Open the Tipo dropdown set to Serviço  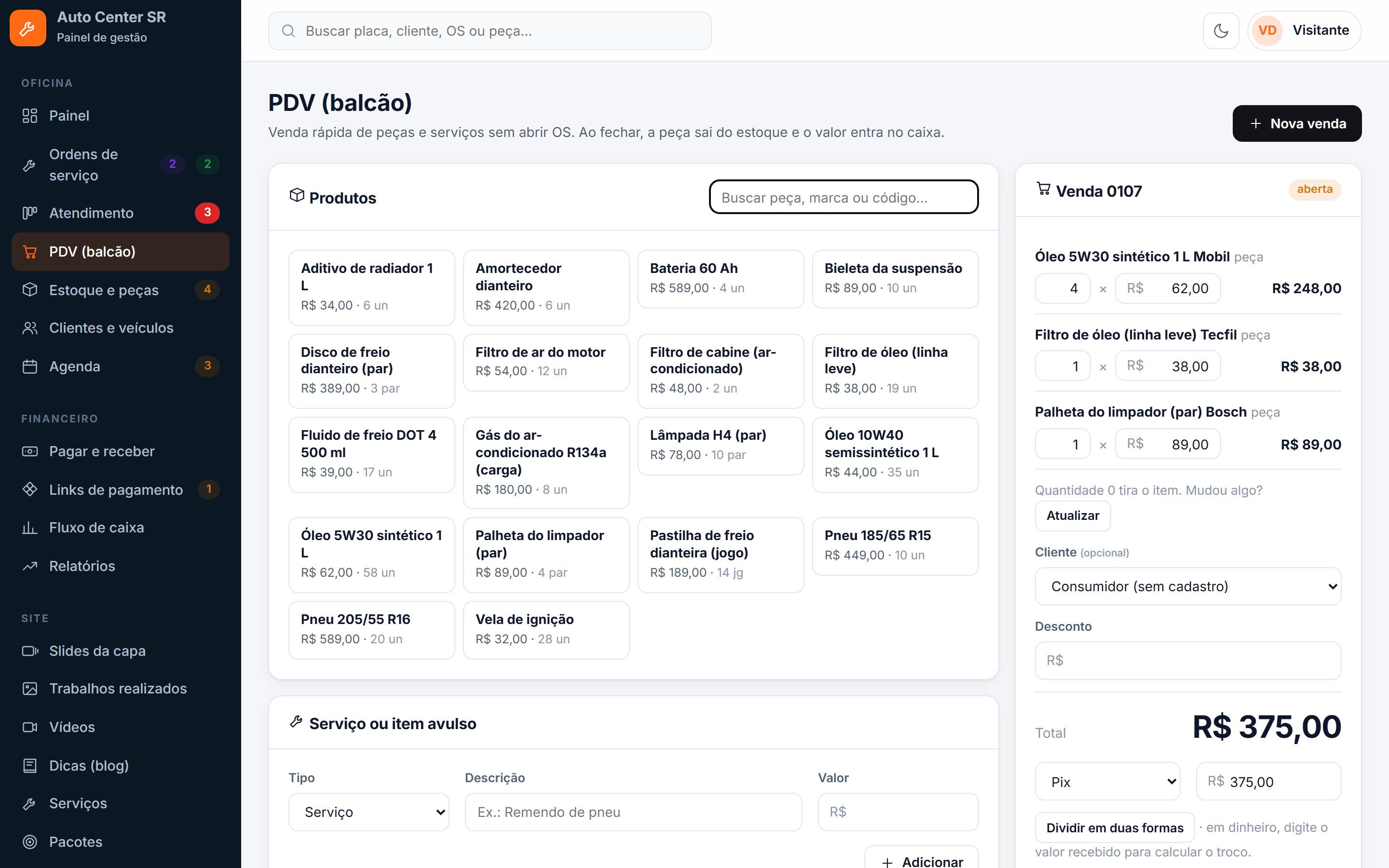[368, 812]
